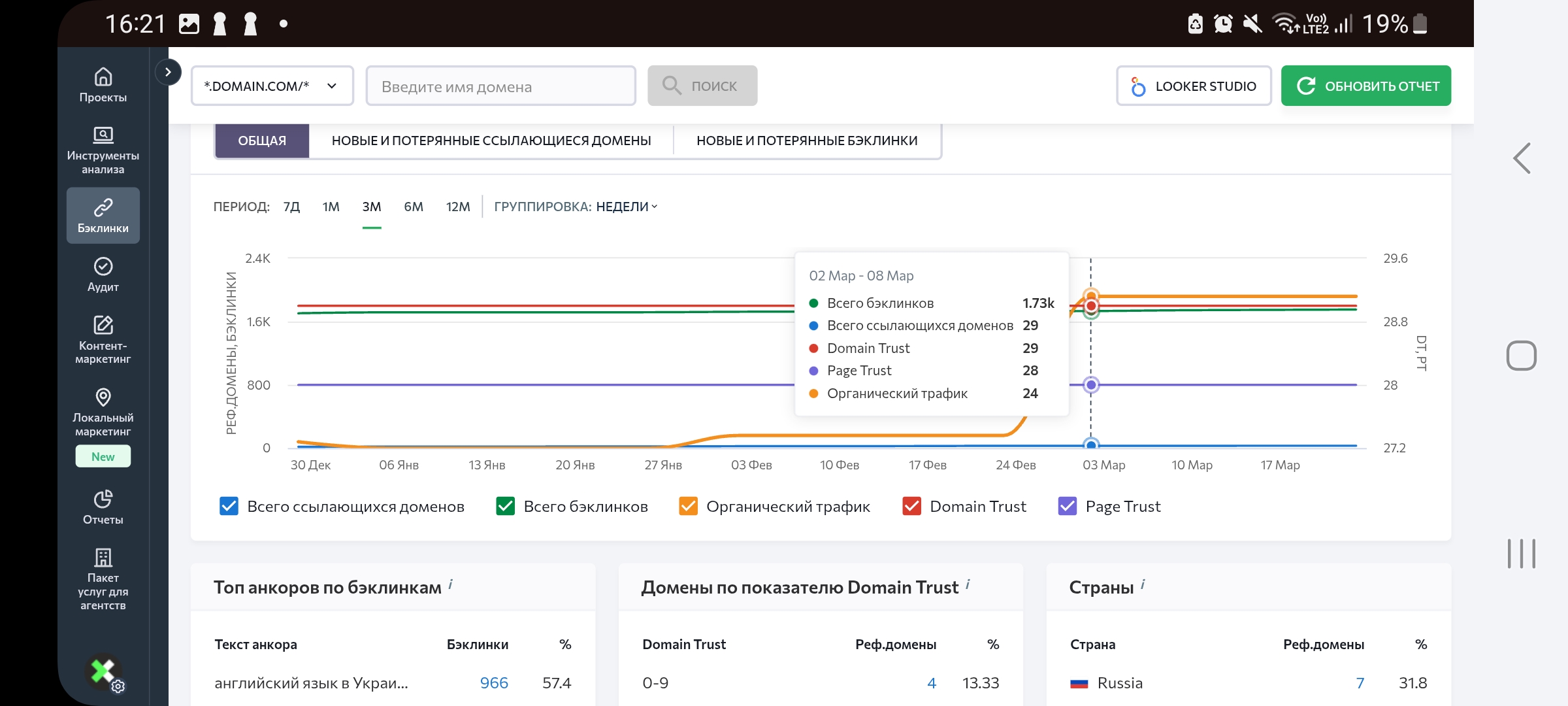Click the LOOKER STUDIO button
The image size is (1568, 706).
(1194, 86)
